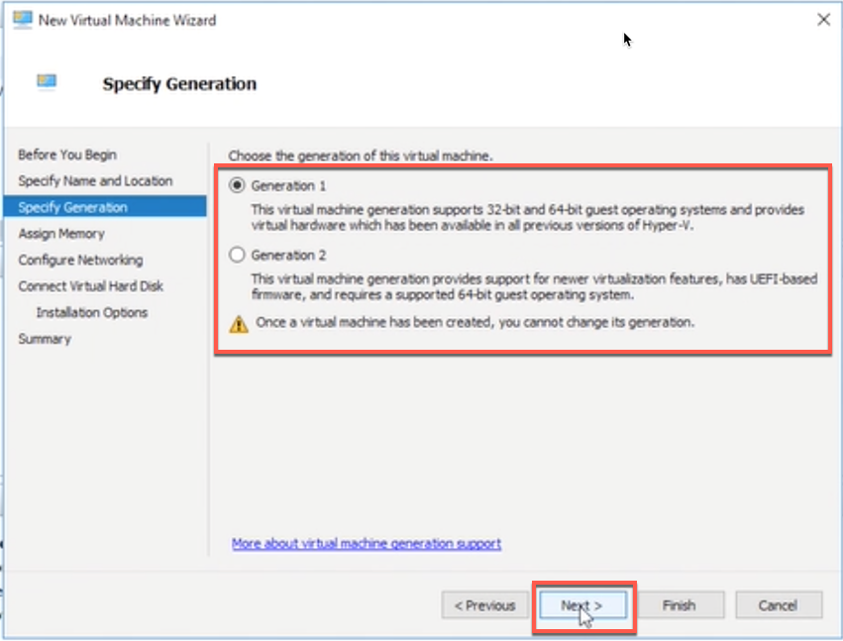Screen dimensions: 843x641
Task: Click the yellow warning triangle icon
Action: point(239,324)
